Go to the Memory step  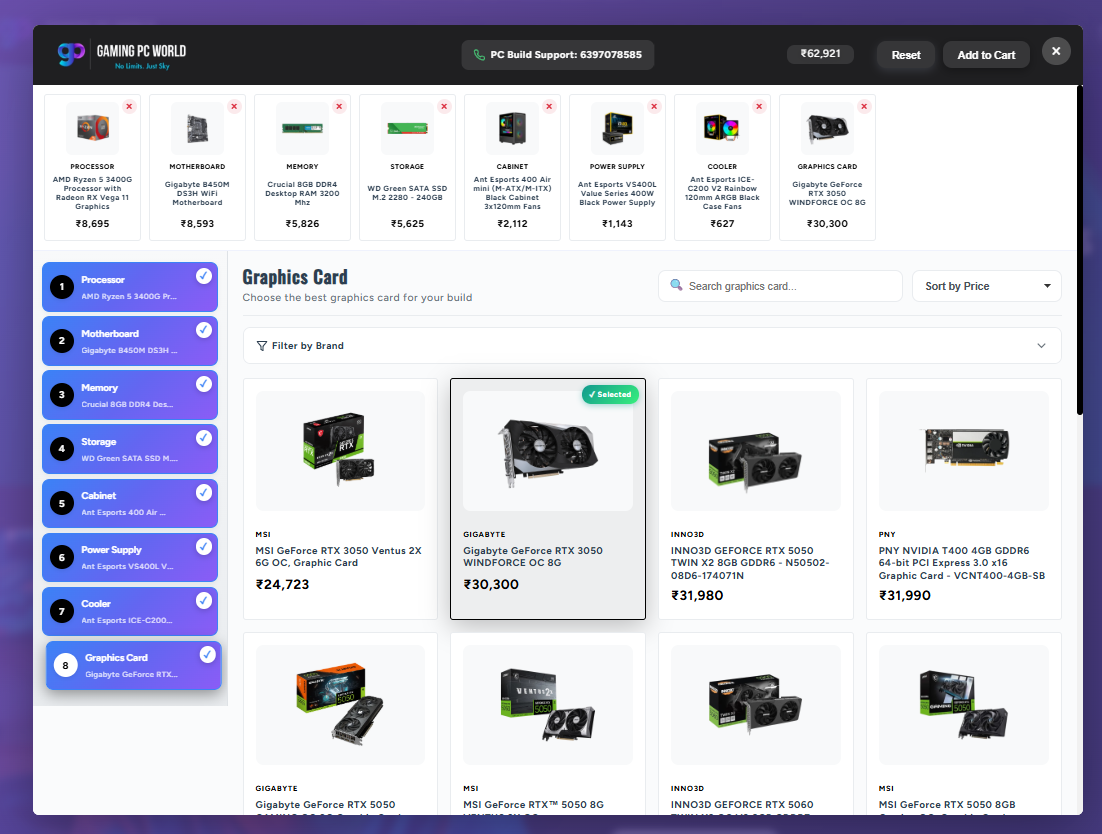coord(130,395)
